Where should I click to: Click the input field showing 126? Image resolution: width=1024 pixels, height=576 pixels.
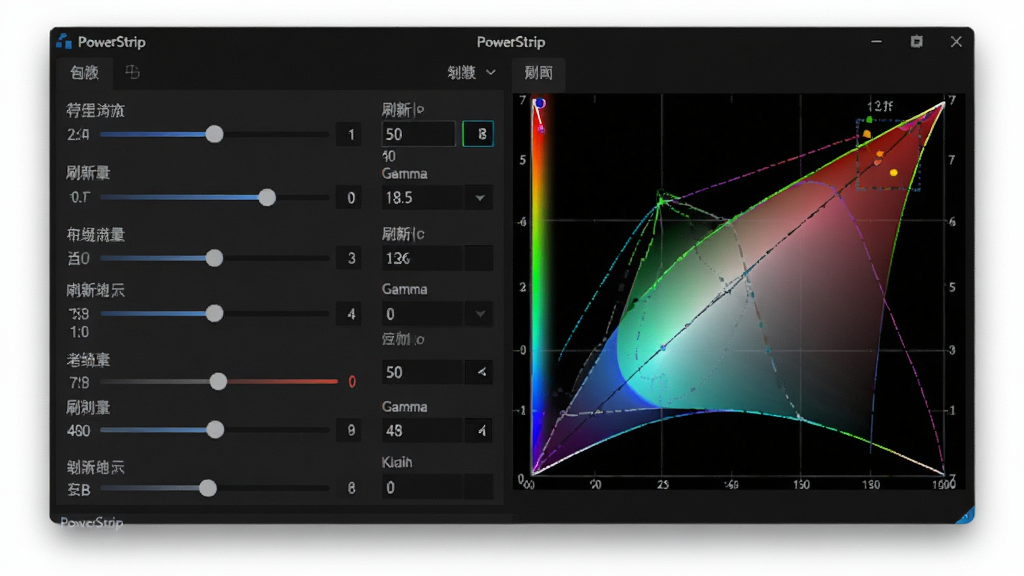click(x=422, y=259)
